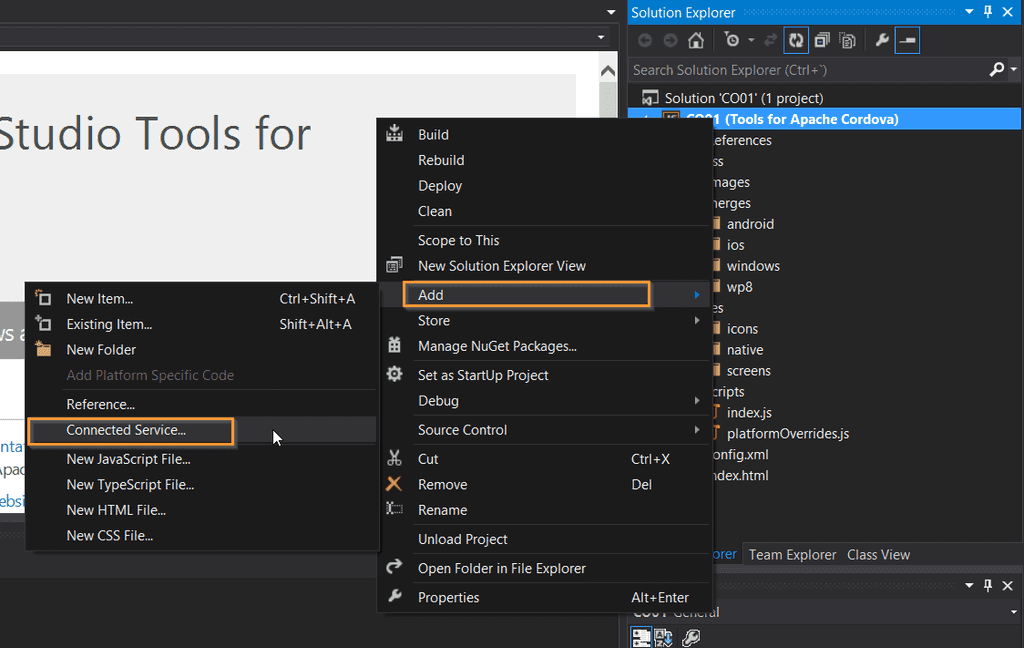This screenshot has height=648, width=1024.
Task: Choose New Item... in Add submenu
Action: tap(202, 299)
